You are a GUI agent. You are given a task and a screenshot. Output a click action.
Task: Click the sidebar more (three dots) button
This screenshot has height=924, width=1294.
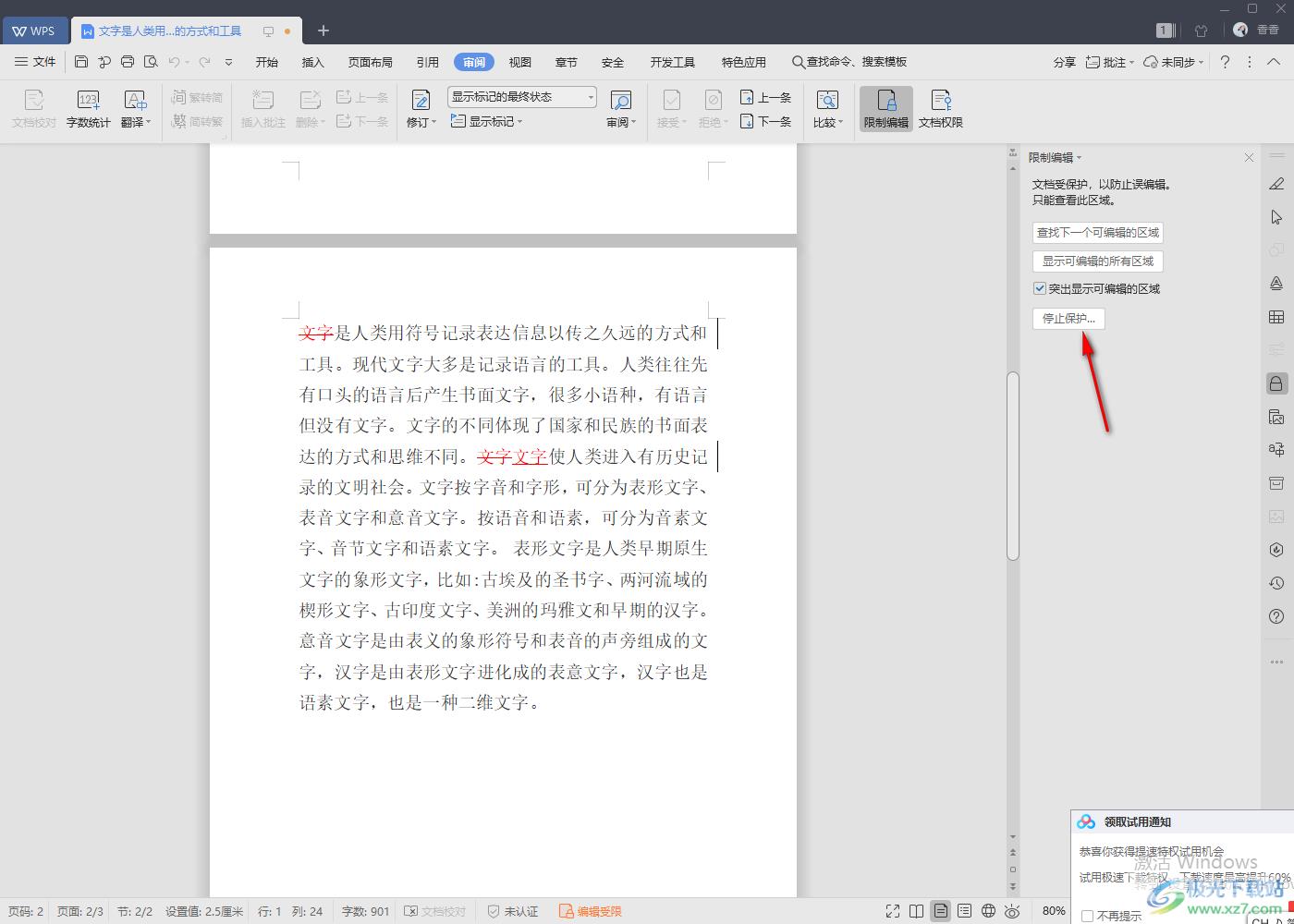point(1276,662)
